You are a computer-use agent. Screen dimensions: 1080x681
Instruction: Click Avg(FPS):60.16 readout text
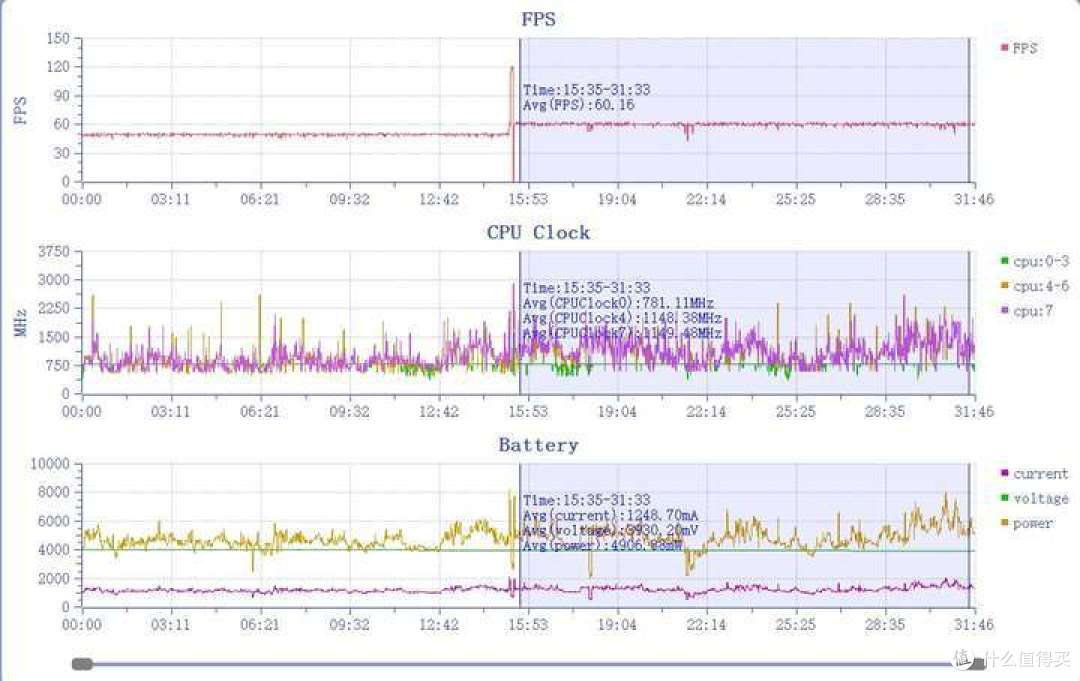pos(579,105)
